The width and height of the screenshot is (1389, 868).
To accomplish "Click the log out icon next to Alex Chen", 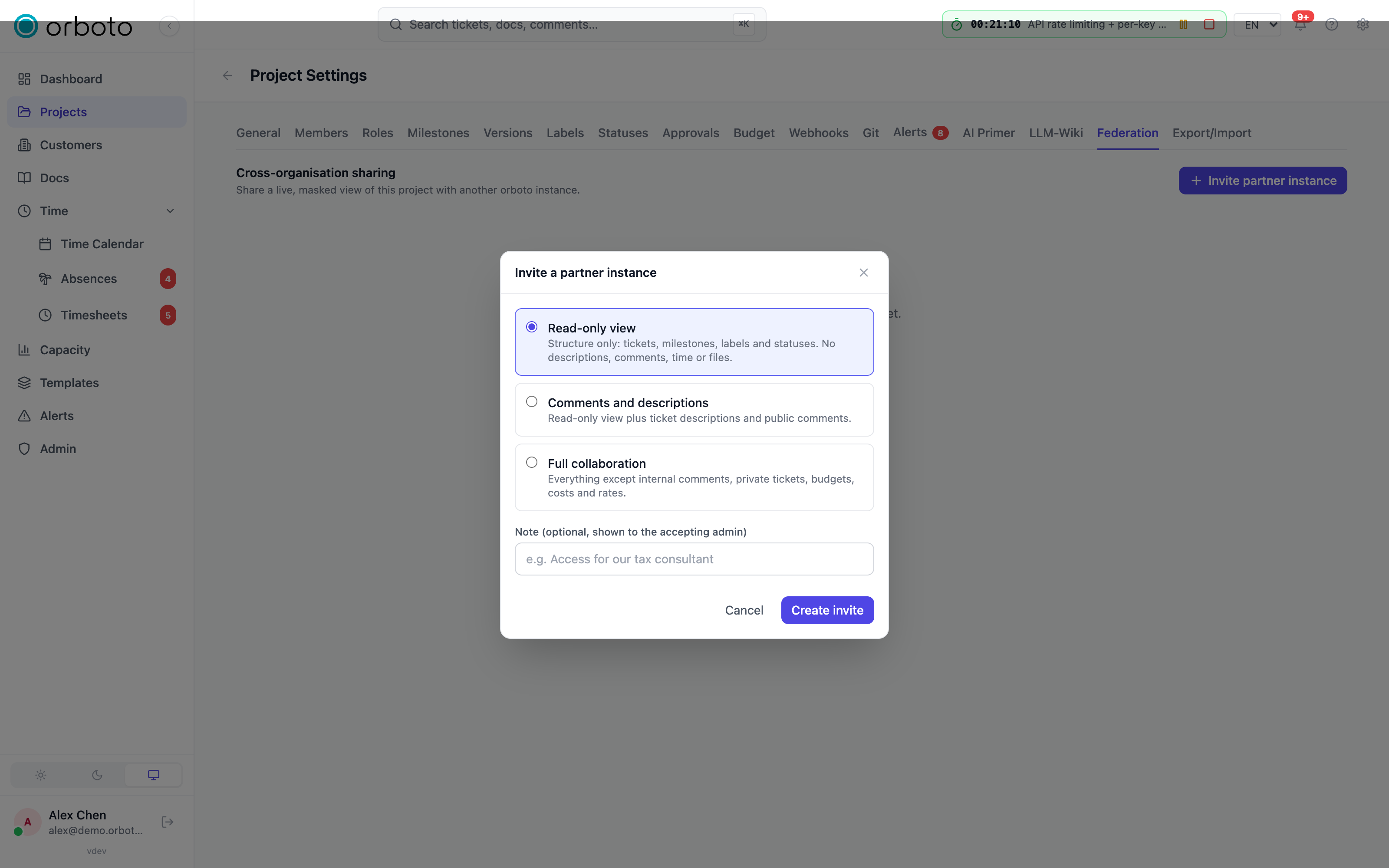I will pos(168,822).
